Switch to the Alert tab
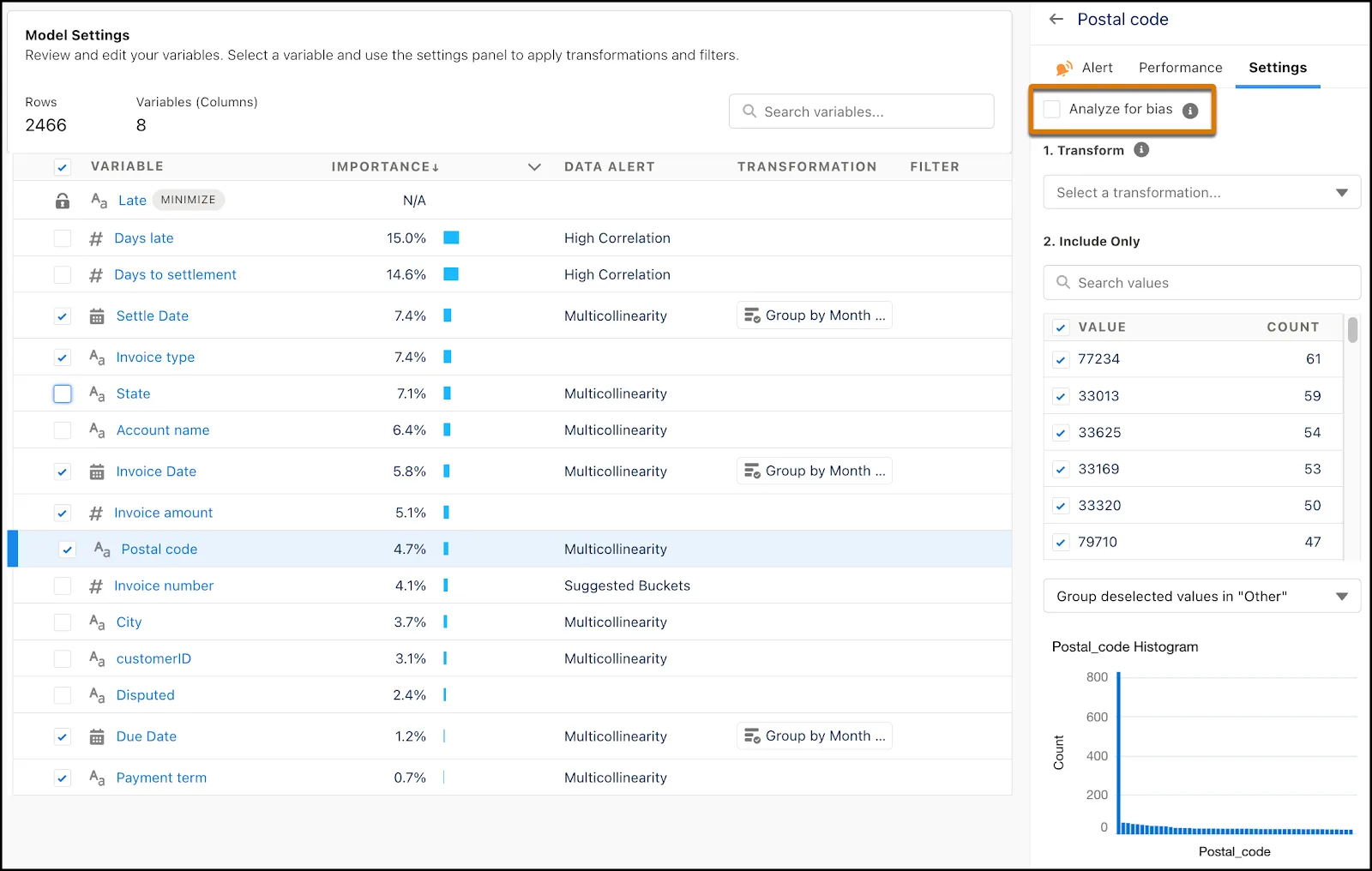The image size is (1372, 871). click(x=1086, y=68)
